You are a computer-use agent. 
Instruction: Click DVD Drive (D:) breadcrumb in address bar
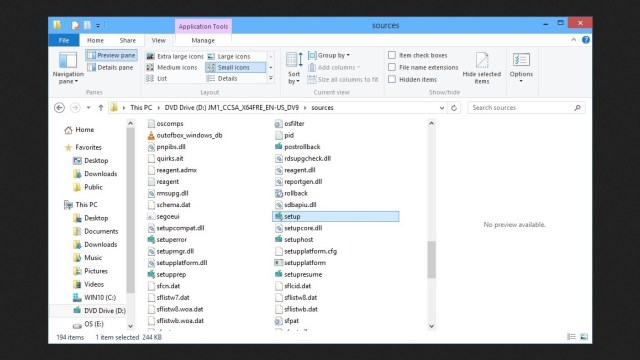[x=231, y=108]
